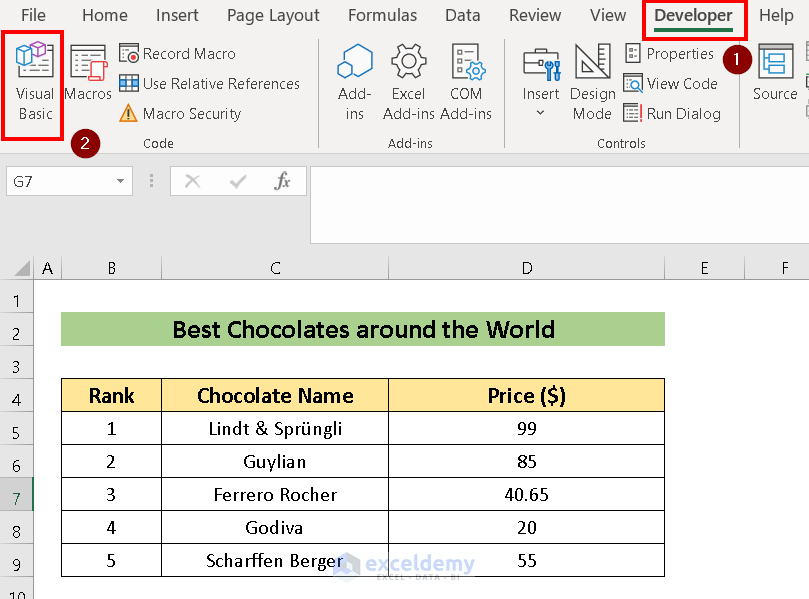Image resolution: width=809 pixels, height=599 pixels.
Task: Open the XML Source pane
Action: point(774,80)
